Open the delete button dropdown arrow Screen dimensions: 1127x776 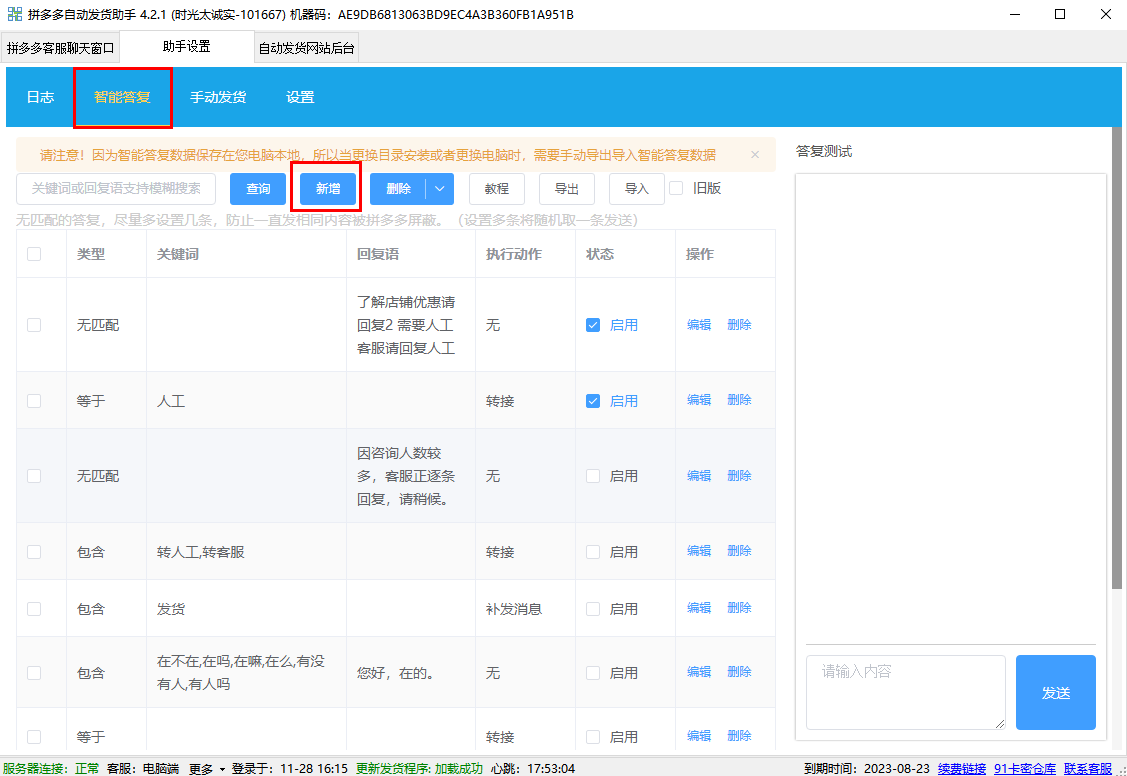440,189
